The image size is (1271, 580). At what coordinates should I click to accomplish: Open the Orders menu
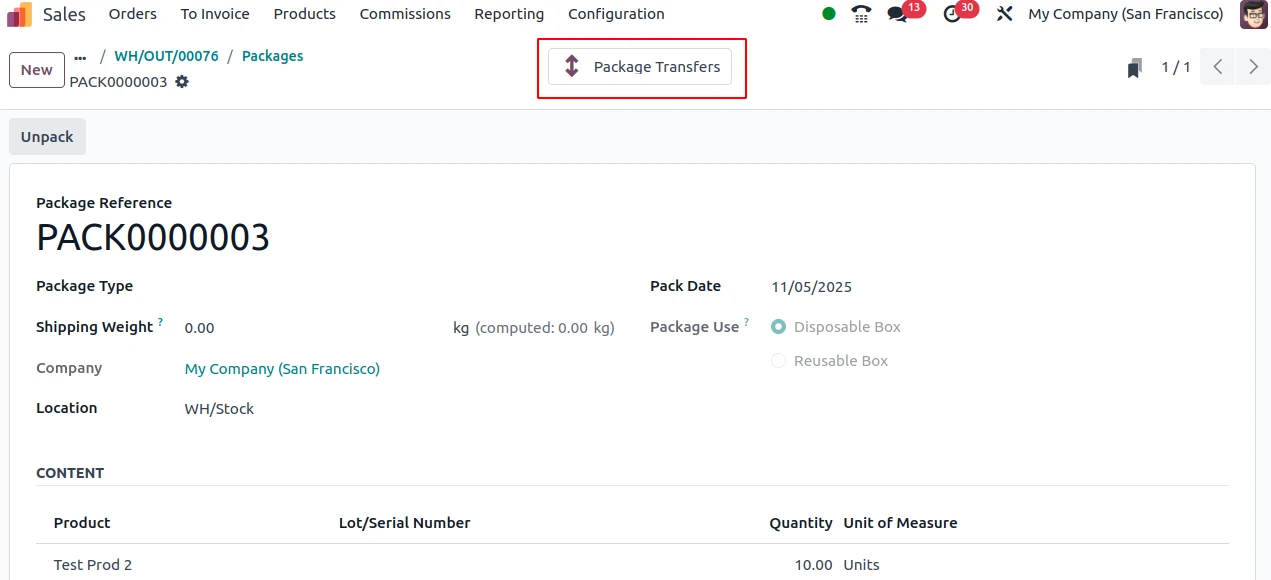pos(132,14)
